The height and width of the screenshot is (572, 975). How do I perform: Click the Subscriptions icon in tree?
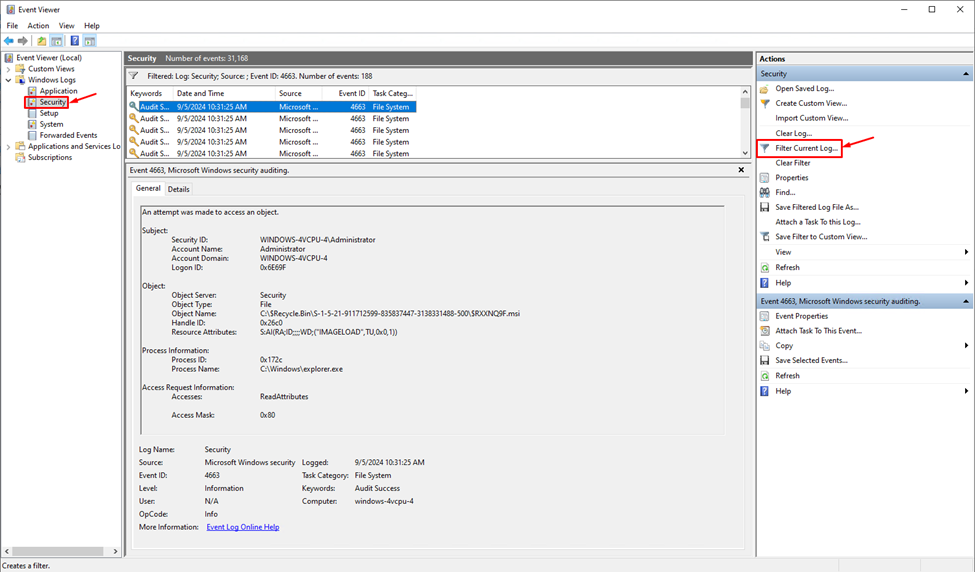[21, 157]
